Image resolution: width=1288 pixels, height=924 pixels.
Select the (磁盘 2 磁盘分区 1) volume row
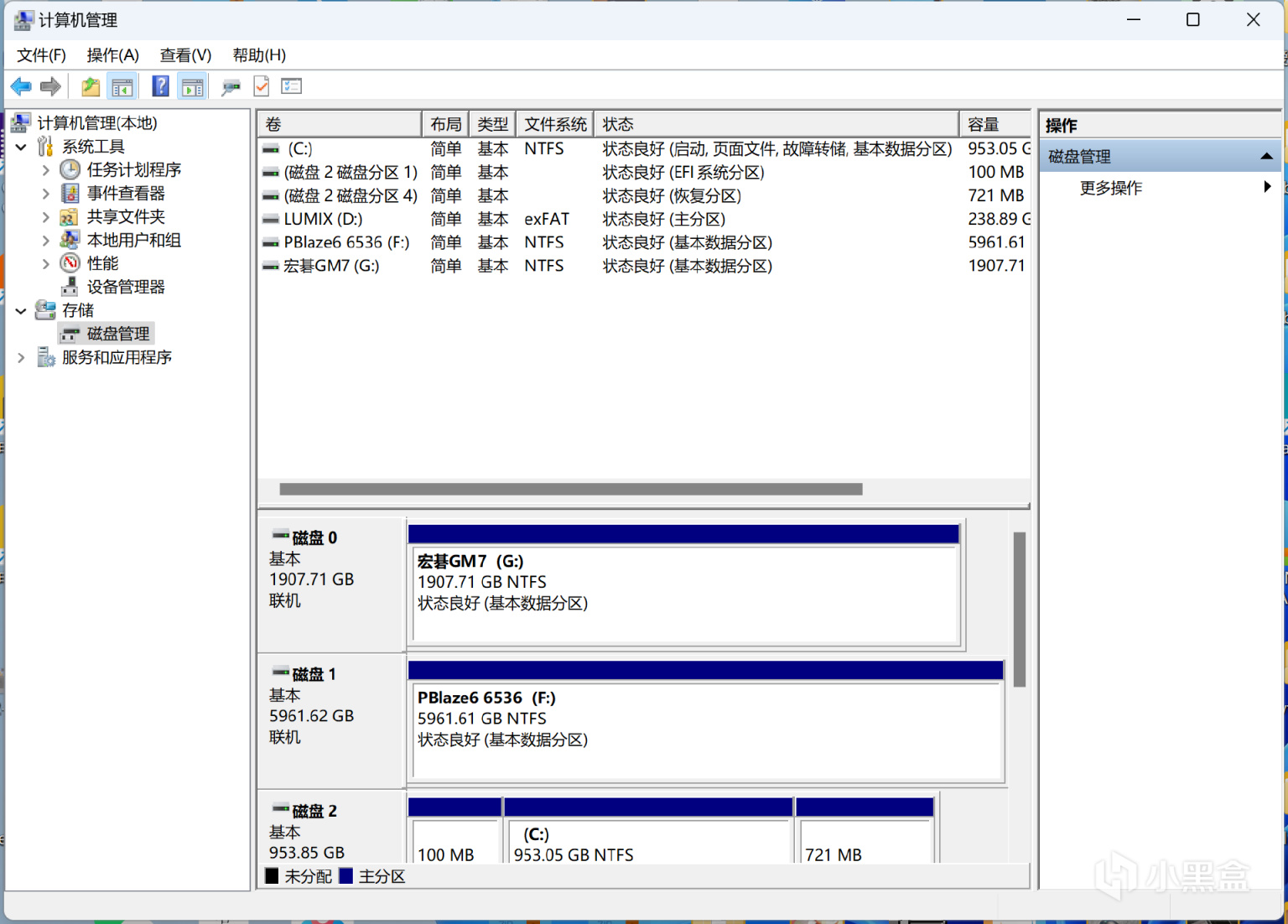click(x=644, y=172)
